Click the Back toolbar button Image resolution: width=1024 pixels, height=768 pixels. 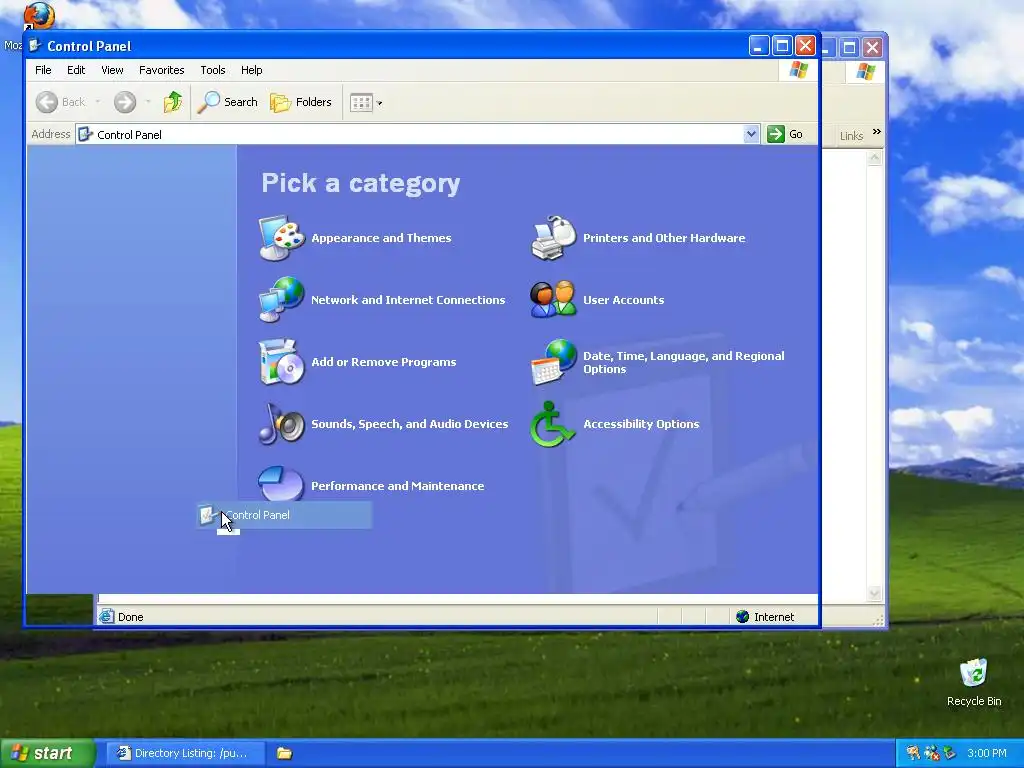coord(61,102)
